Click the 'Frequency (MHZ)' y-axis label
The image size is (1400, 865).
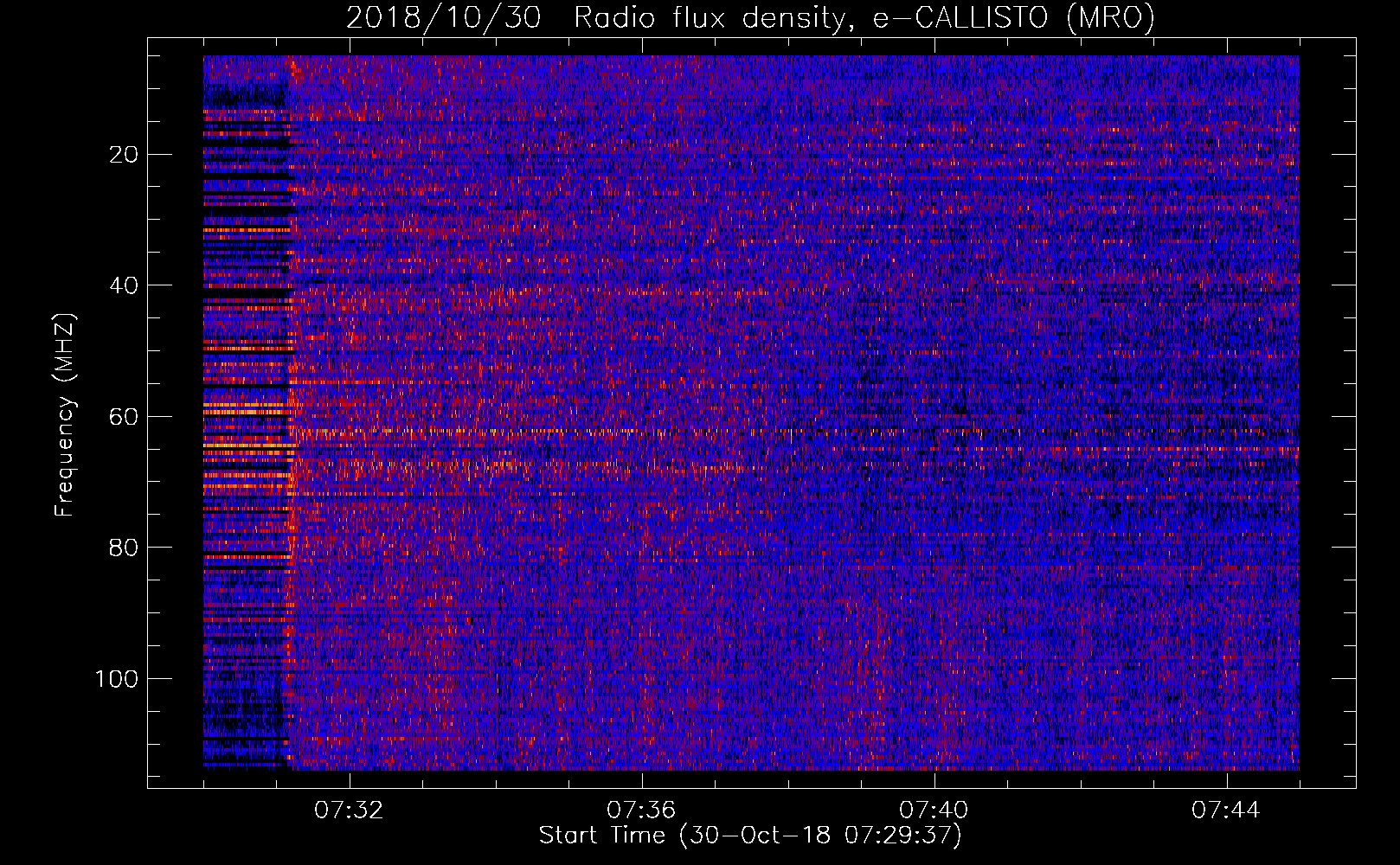coord(65,414)
